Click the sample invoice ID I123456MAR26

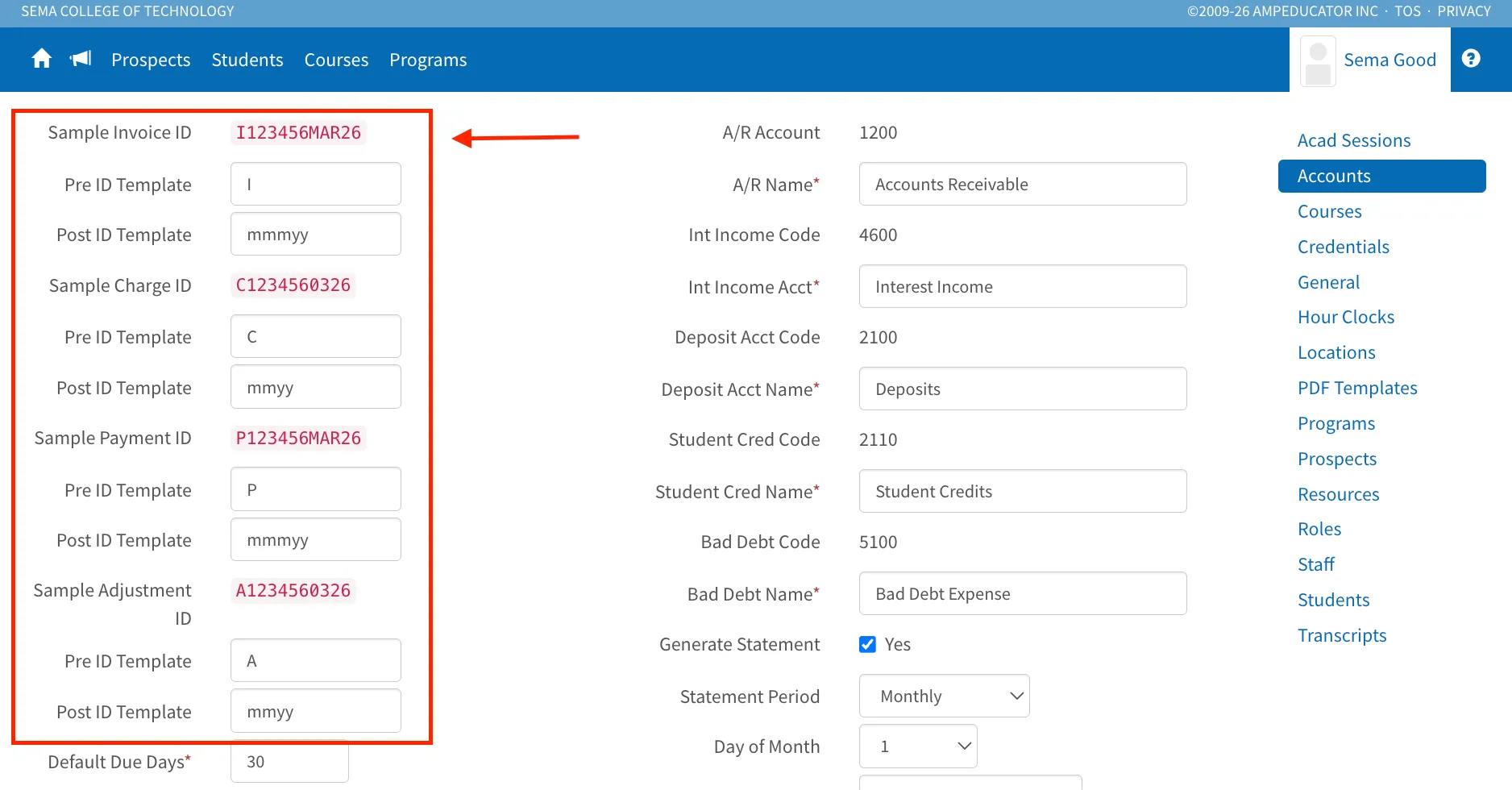click(298, 132)
